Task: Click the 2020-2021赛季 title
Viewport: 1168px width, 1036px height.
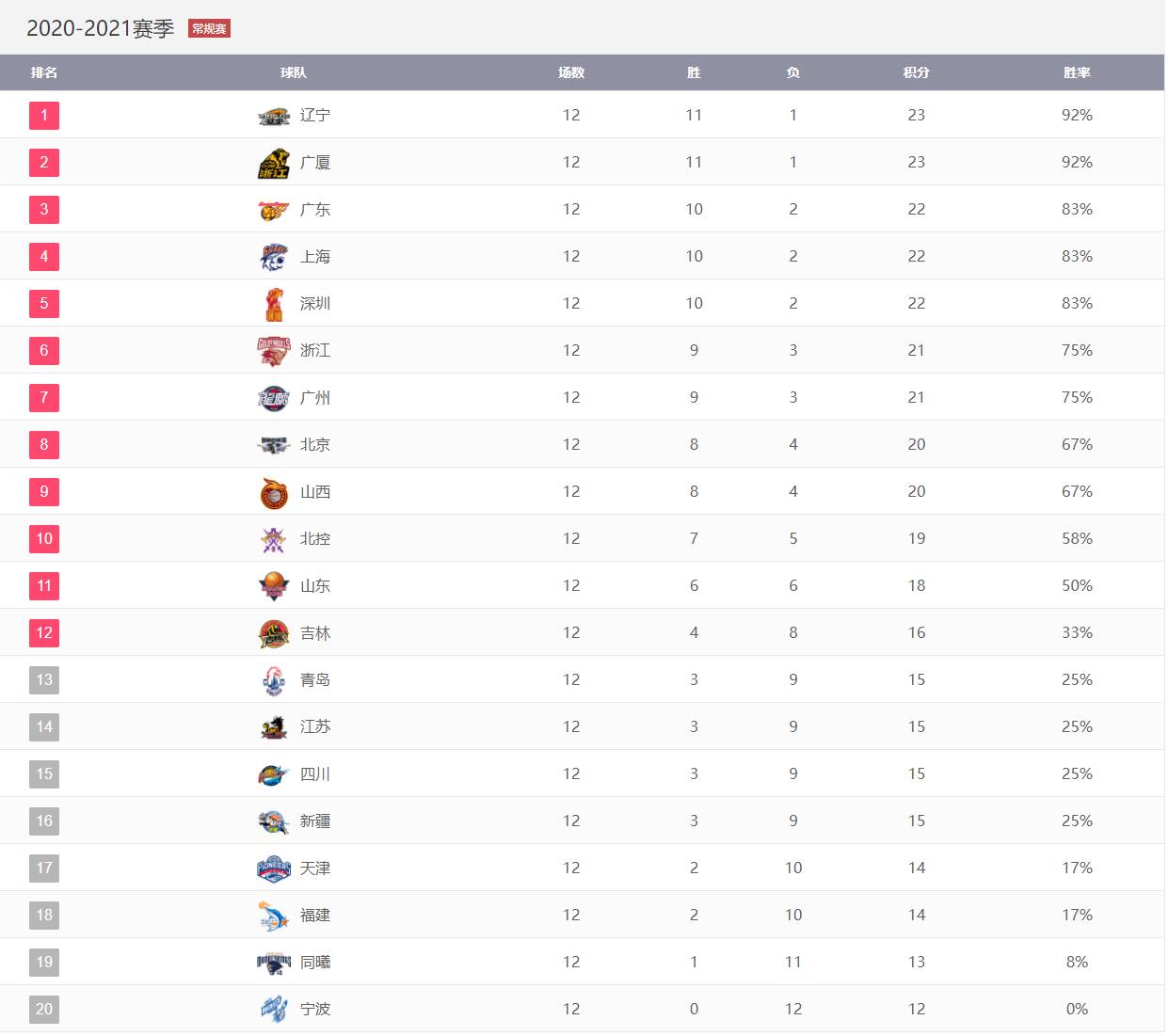Action: (x=101, y=28)
